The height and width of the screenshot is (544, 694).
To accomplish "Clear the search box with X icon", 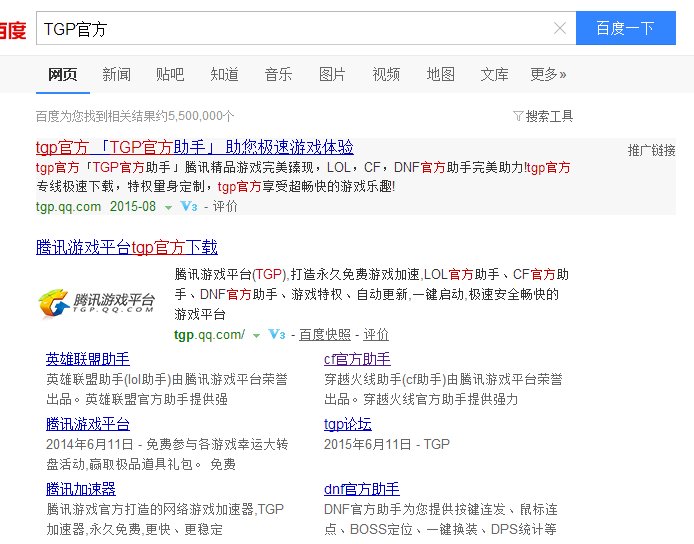I will (559, 28).
